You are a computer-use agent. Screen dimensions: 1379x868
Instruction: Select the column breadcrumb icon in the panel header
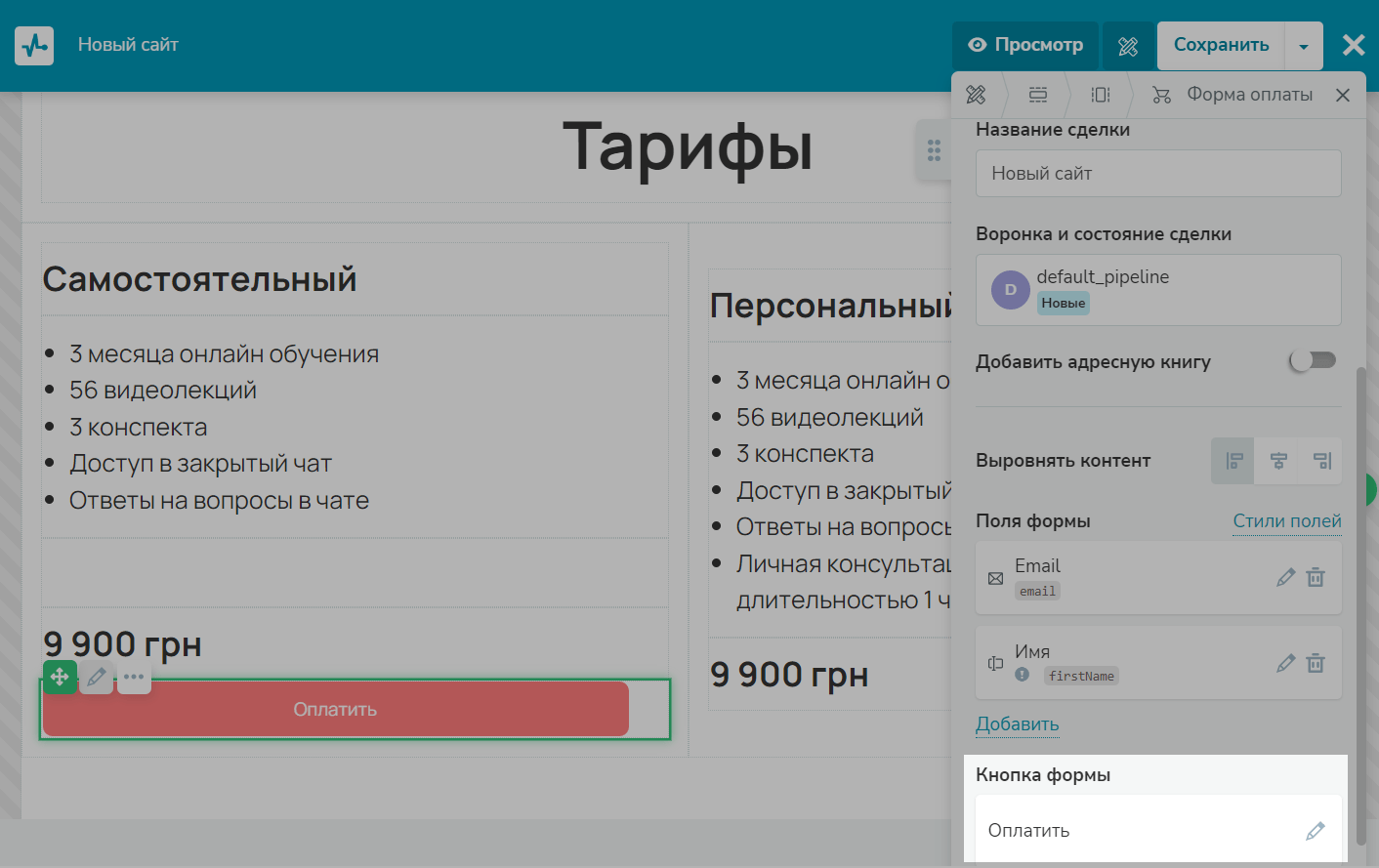[1101, 95]
